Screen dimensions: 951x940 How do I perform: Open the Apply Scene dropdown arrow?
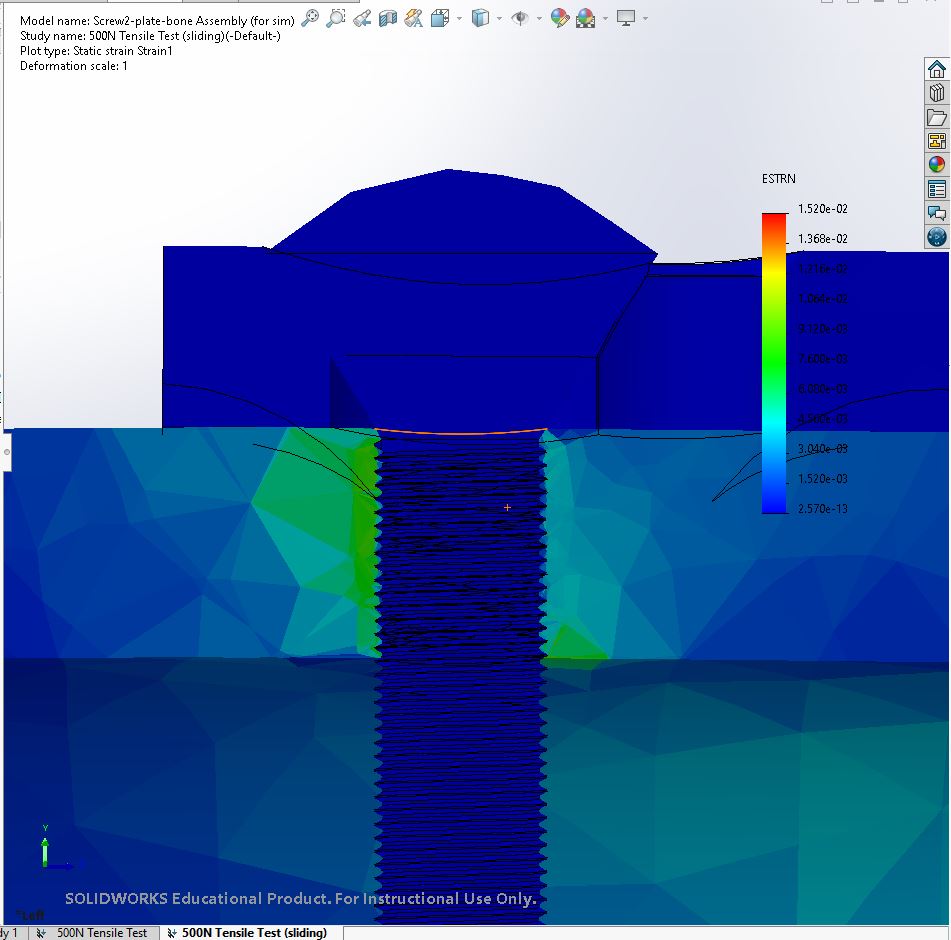[x=604, y=18]
